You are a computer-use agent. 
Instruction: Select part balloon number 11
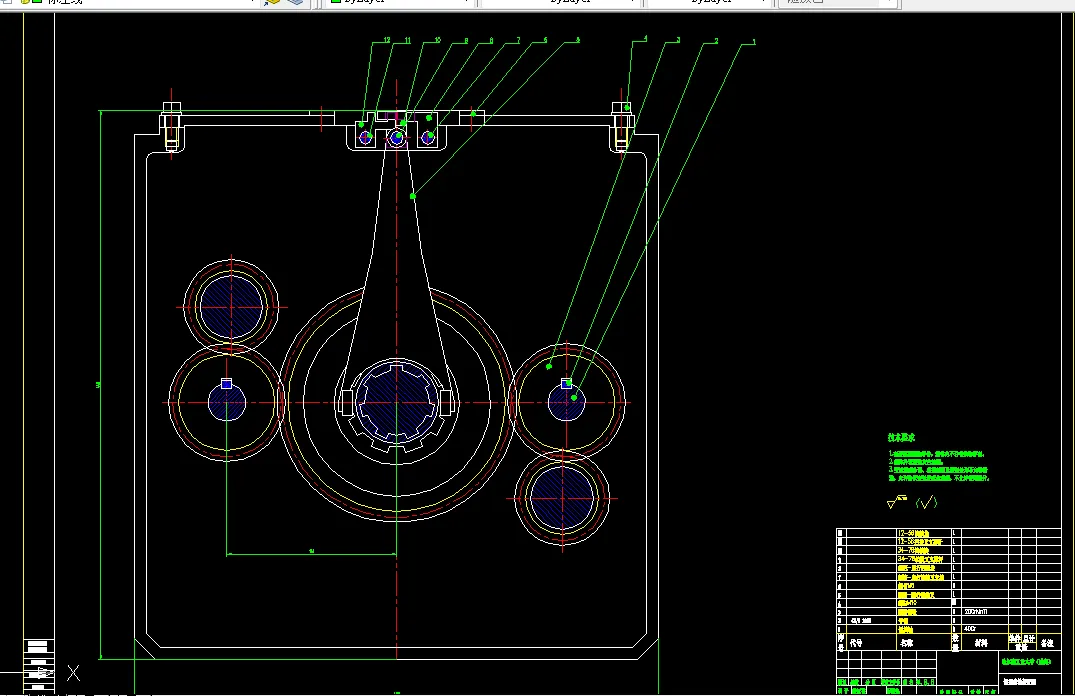(407, 40)
